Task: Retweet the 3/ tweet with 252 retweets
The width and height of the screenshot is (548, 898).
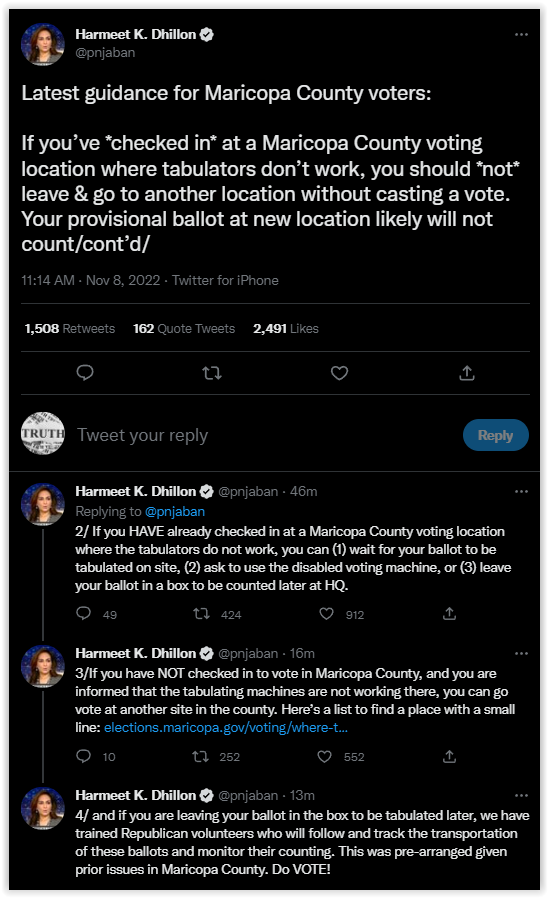Action: [x=200, y=756]
